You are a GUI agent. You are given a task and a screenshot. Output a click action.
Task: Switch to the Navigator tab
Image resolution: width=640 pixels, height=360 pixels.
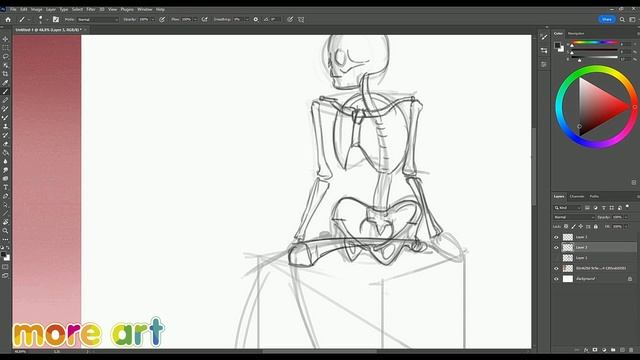click(576, 33)
